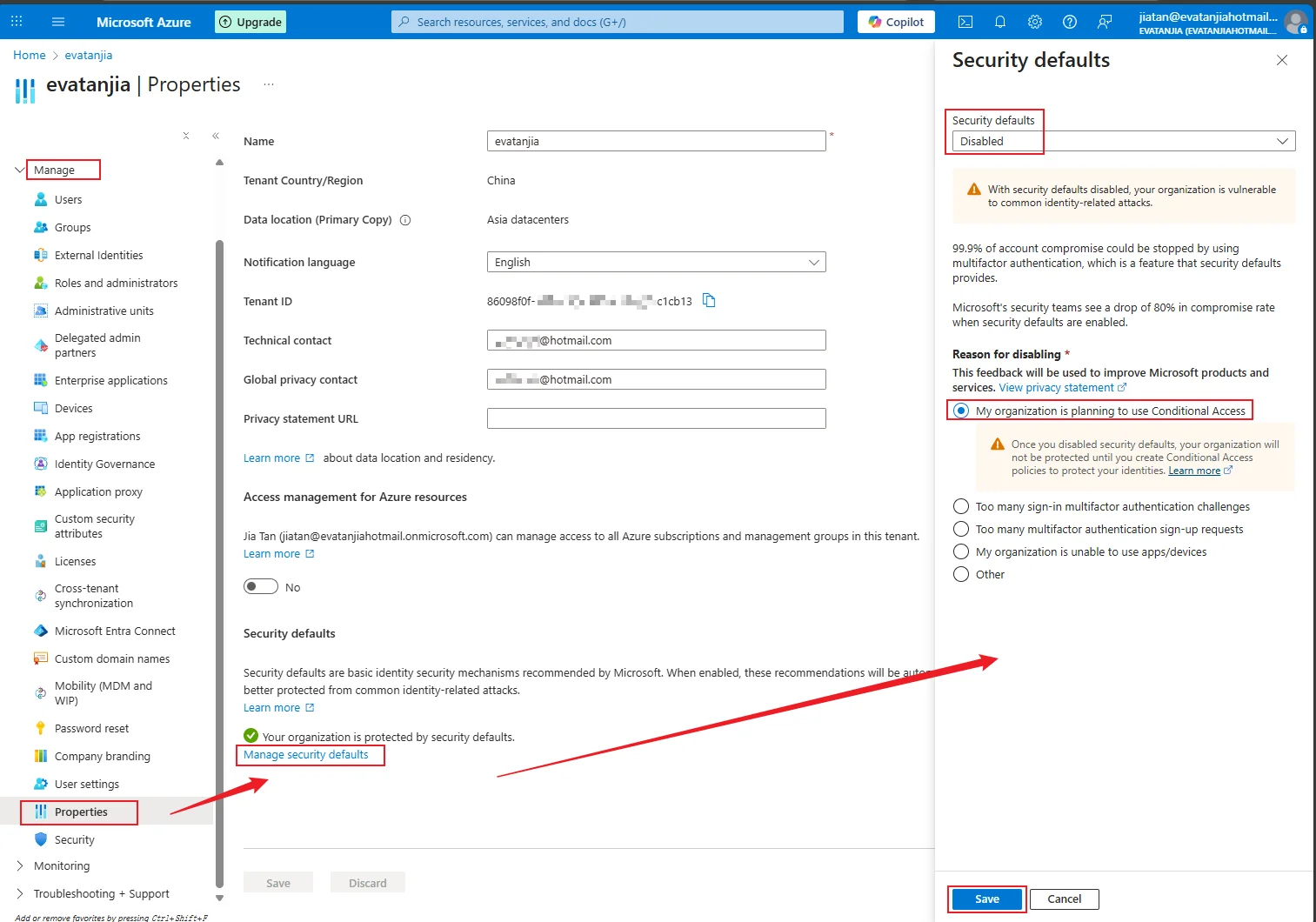1316x922 pixels.
Task: Open the Security defaults Disabled dropdown
Action: pyautogui.click(x=1120, y=141)
